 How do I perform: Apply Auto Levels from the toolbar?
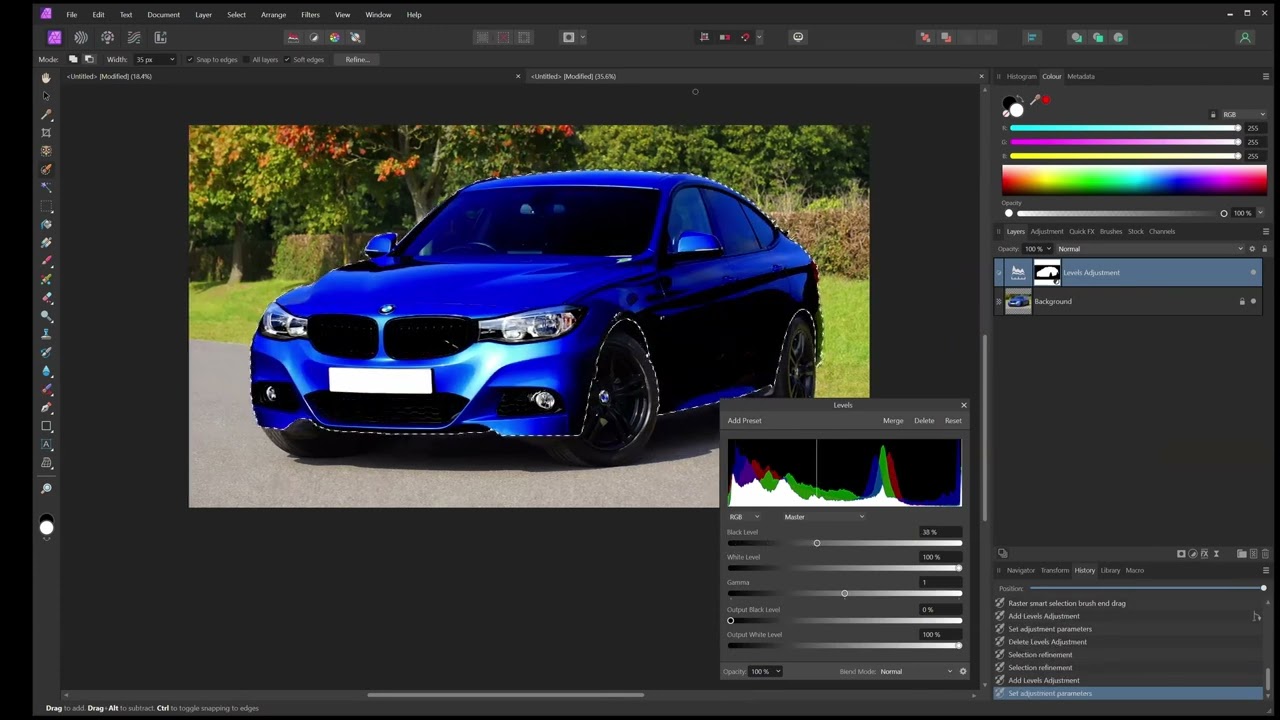pos(293,37)
